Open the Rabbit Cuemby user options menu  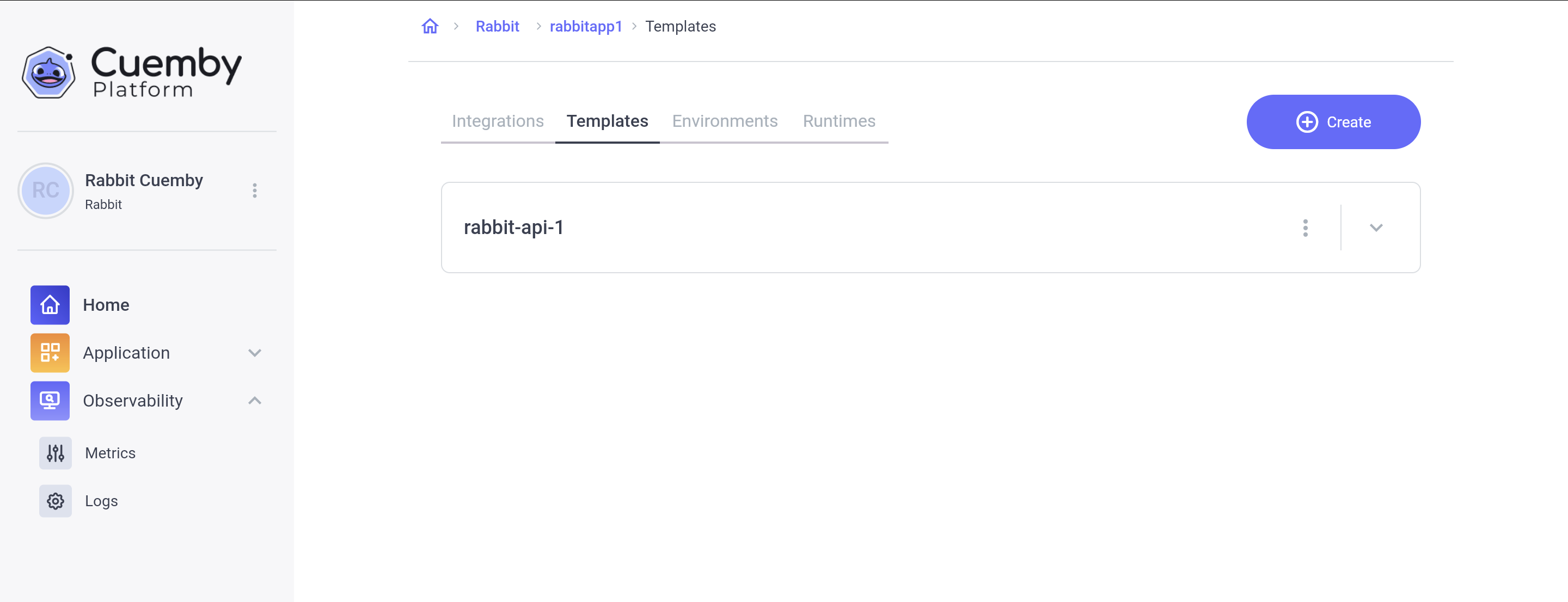click(x=254, y=191)
